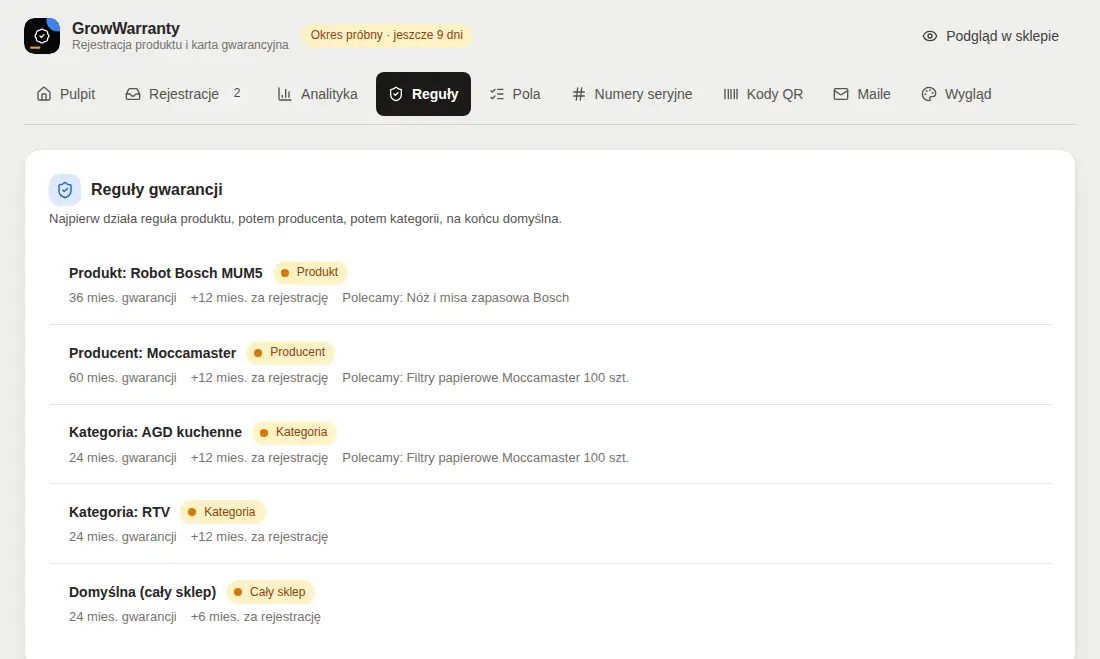The image size is (1100, 659).
Task: Click the GrowWarranty app title text
Action: (126, 28)
